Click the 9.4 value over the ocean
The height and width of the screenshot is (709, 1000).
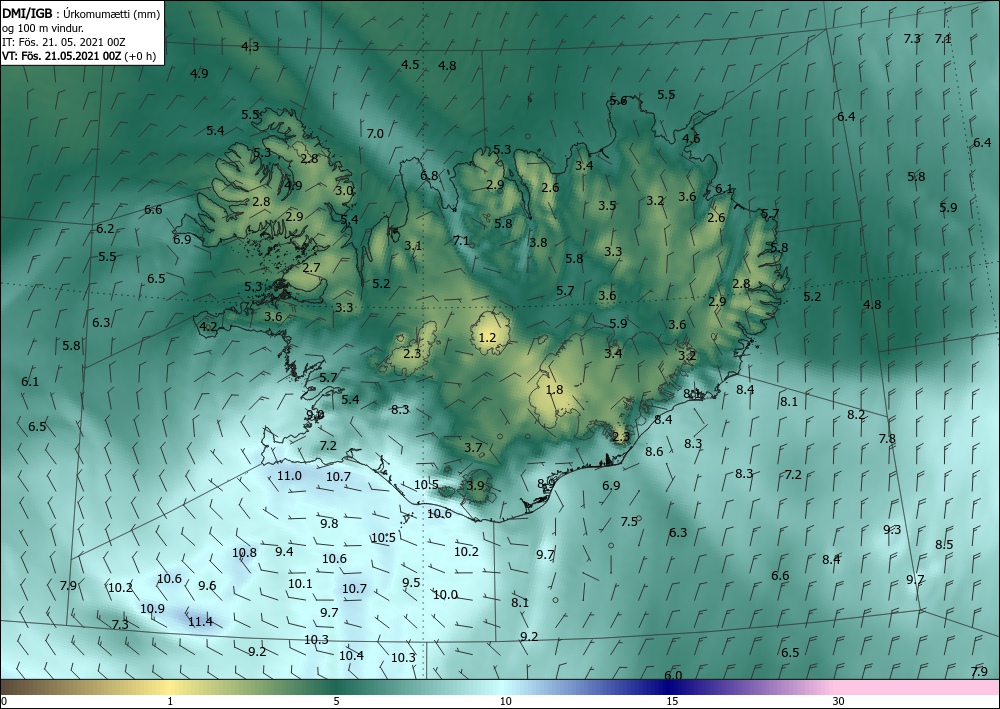284,552
